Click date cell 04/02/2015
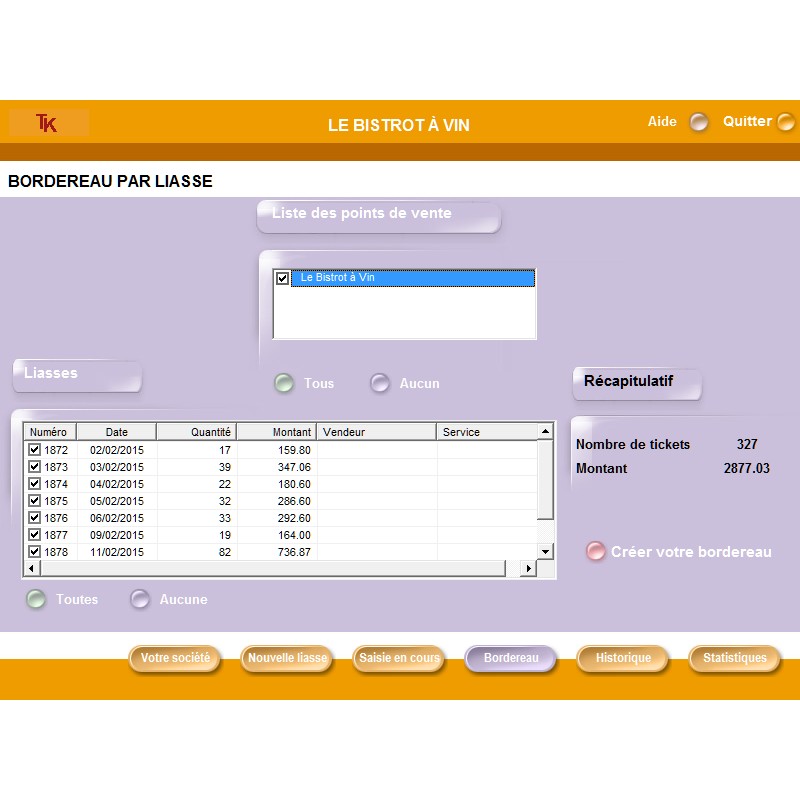This screenshot has height=800, width=800. tap(117, 484)
